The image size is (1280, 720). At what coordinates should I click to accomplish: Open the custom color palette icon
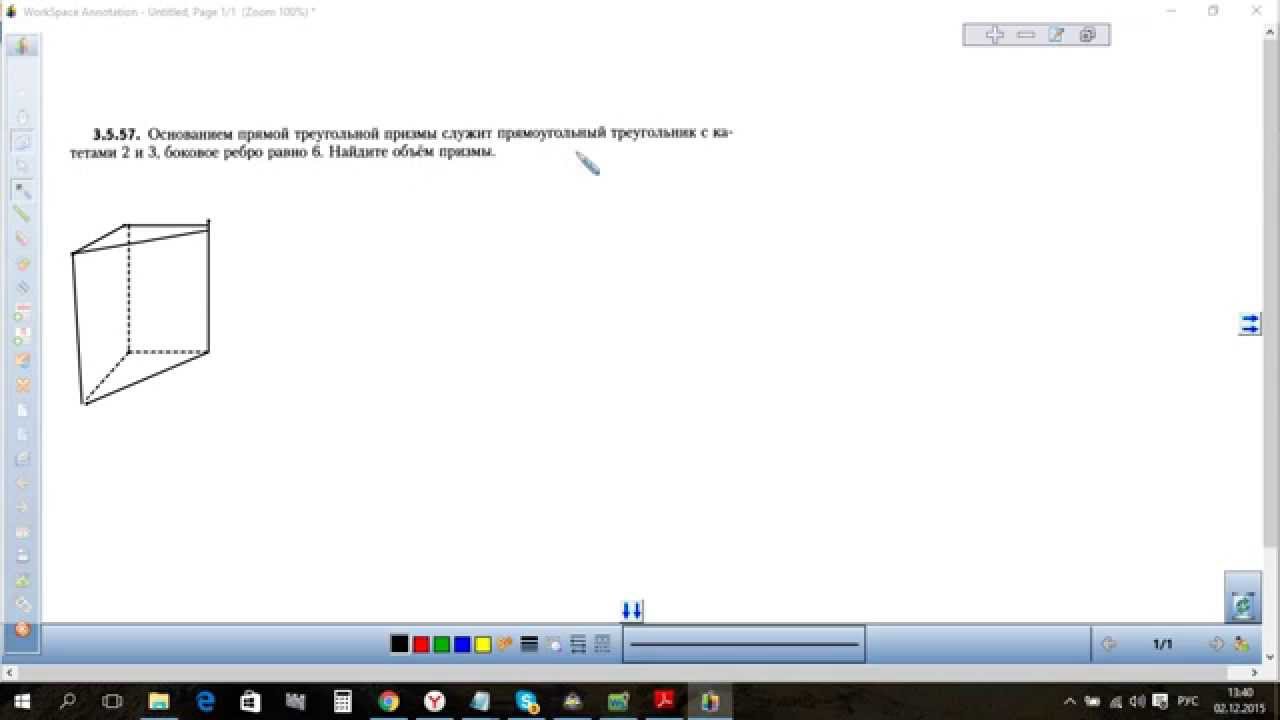point(505,644)
